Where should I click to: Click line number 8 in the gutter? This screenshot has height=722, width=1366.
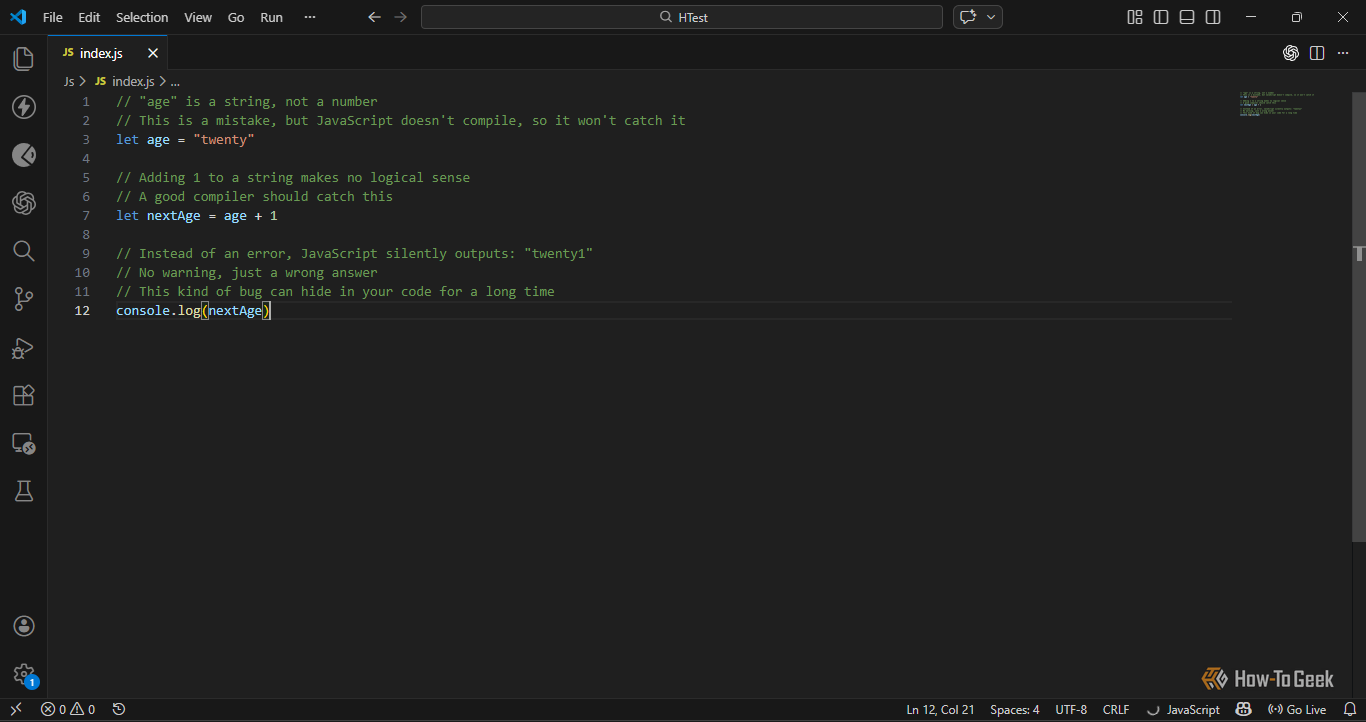point(86,234)
